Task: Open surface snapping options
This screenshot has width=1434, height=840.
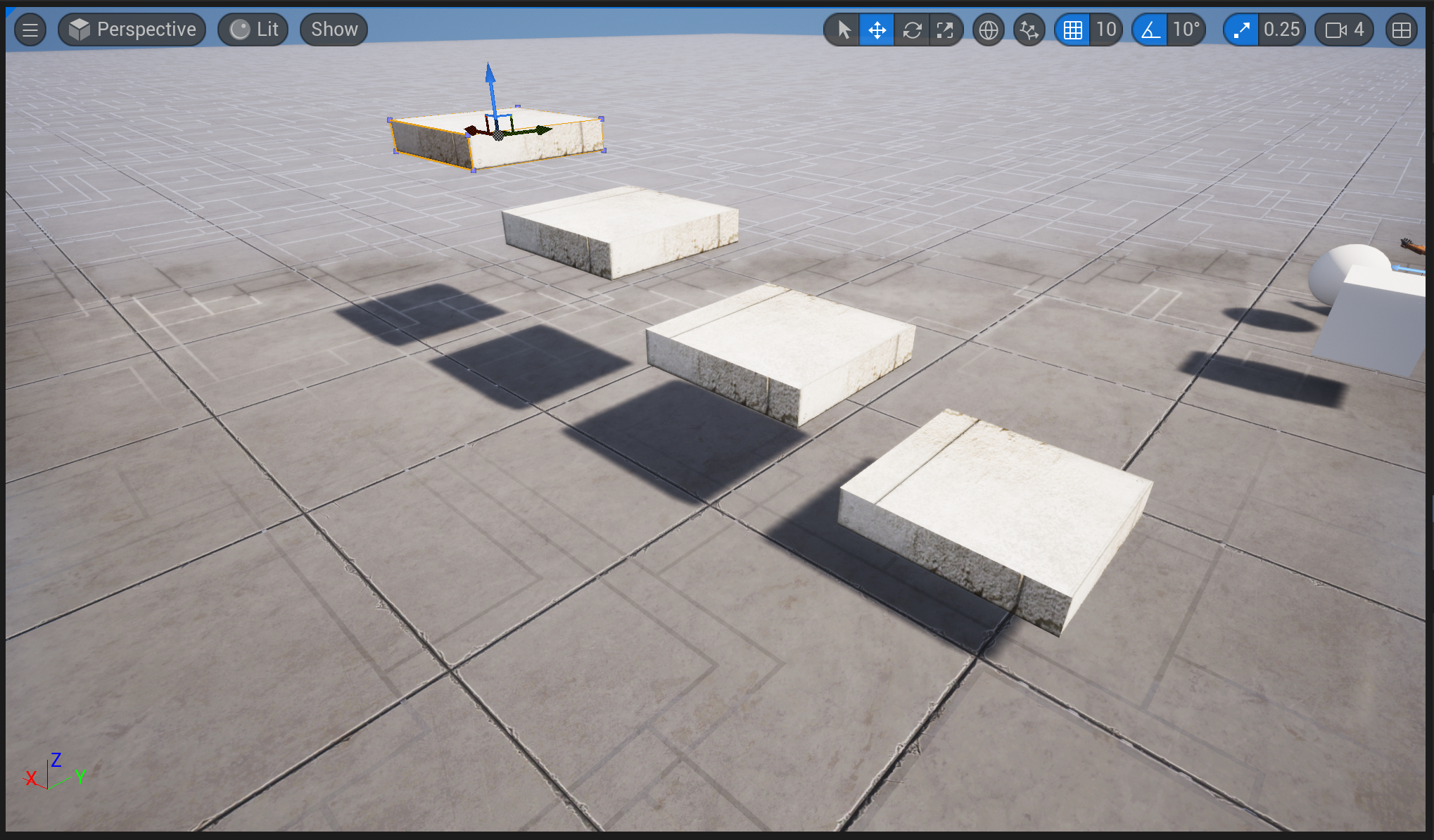Action: tap(1029, 30)
